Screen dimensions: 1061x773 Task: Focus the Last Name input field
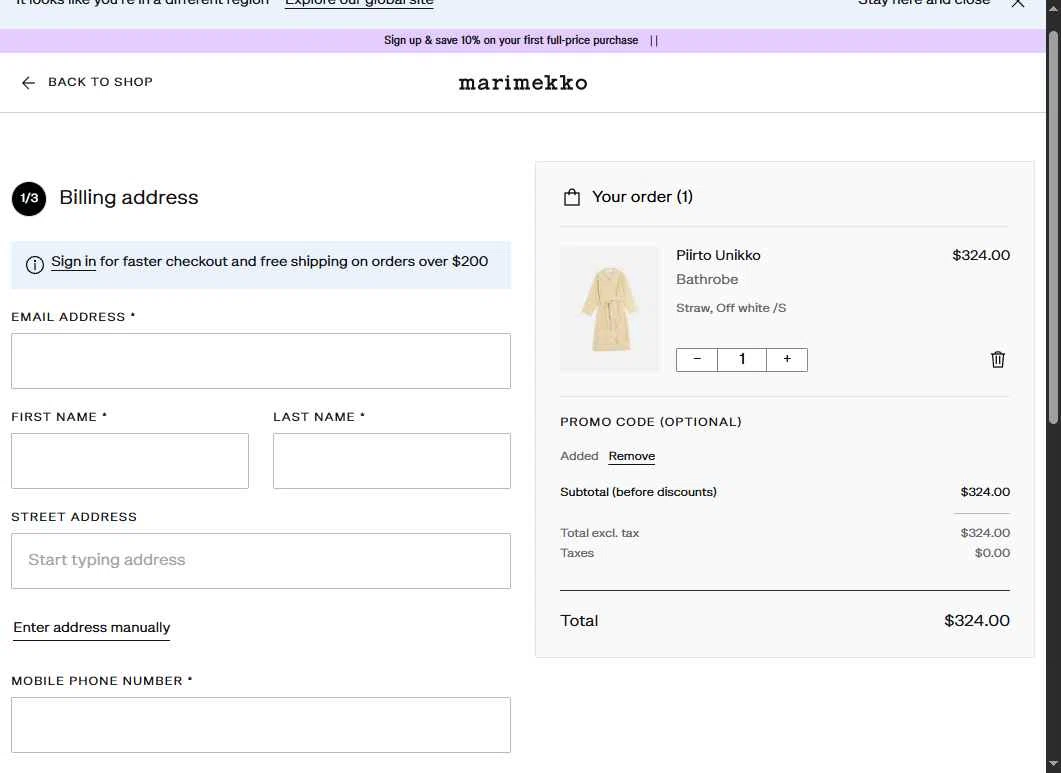[392, 461]
